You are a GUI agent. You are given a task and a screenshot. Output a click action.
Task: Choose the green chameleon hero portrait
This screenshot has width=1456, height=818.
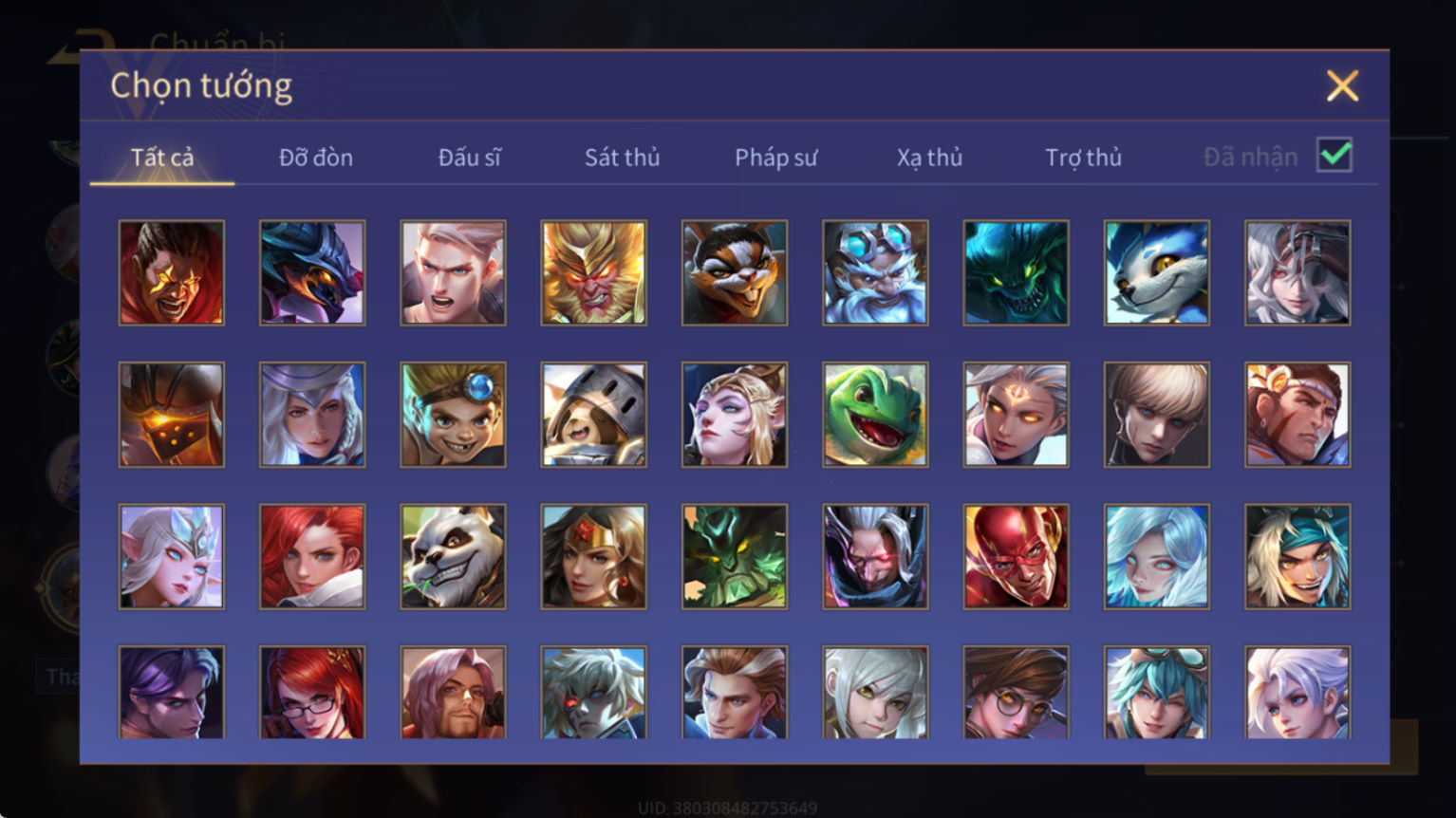coord(875,415)
